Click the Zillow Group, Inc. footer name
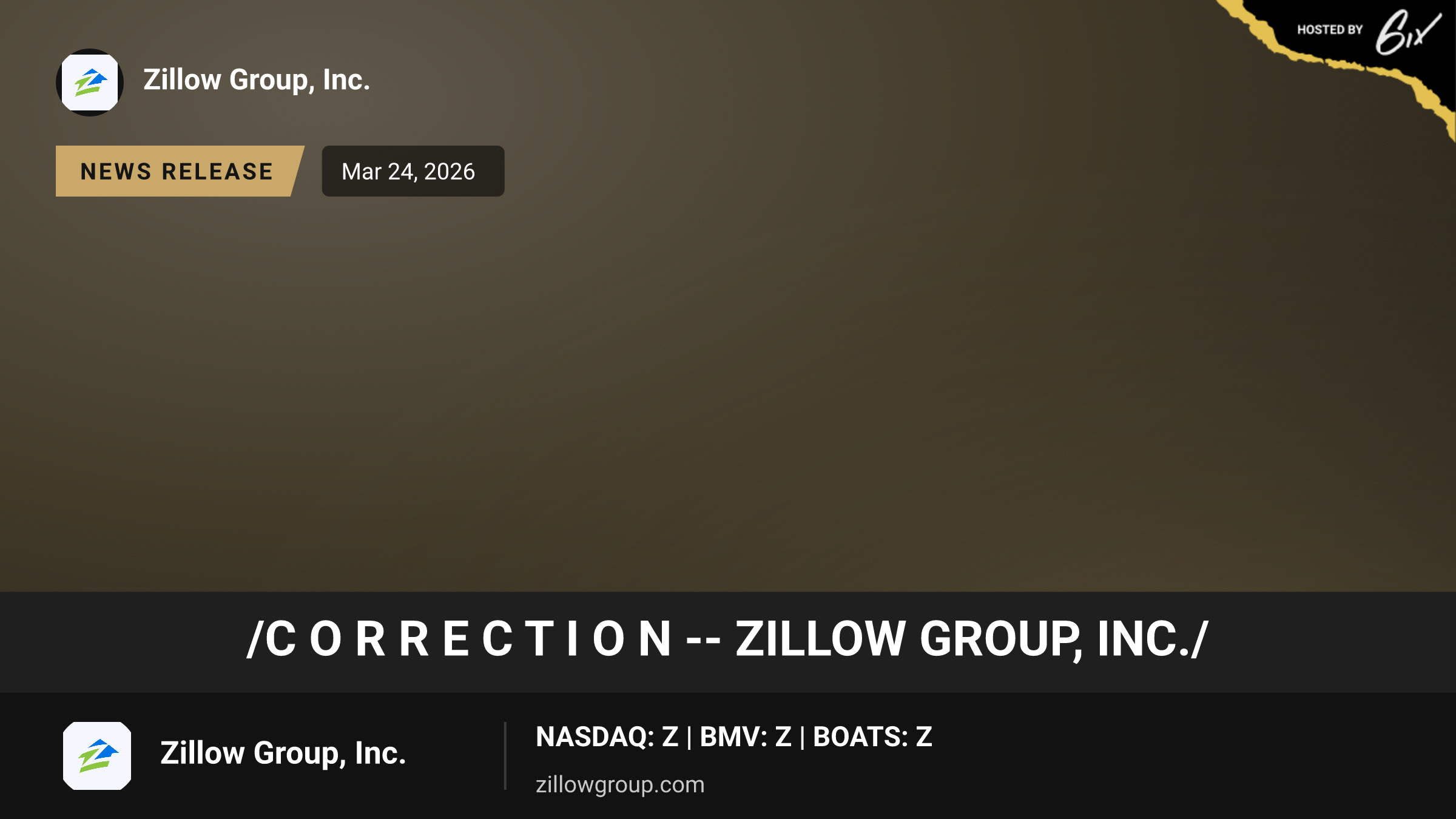 [283, 753]
